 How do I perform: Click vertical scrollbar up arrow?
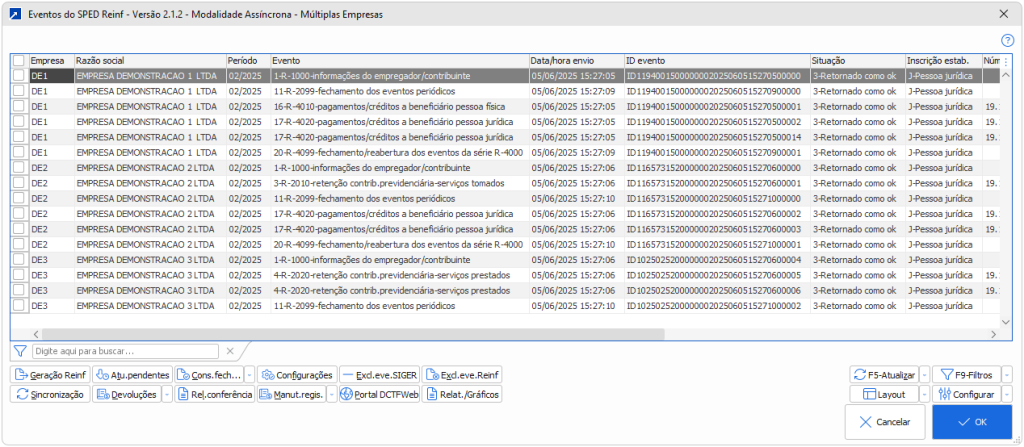coord(1006,75)
